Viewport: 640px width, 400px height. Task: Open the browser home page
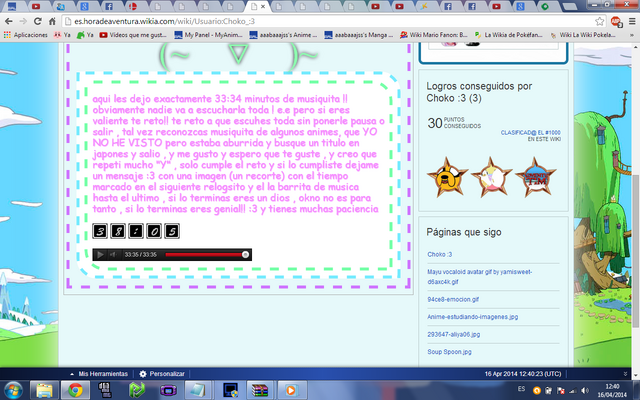52,21
